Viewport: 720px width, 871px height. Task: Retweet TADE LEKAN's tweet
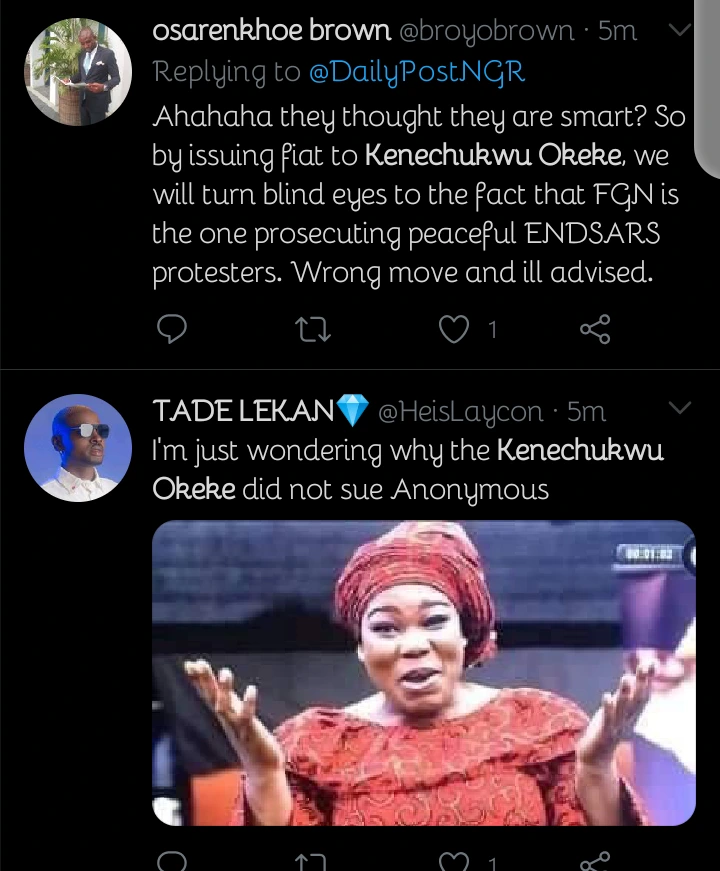pos(314,862)
